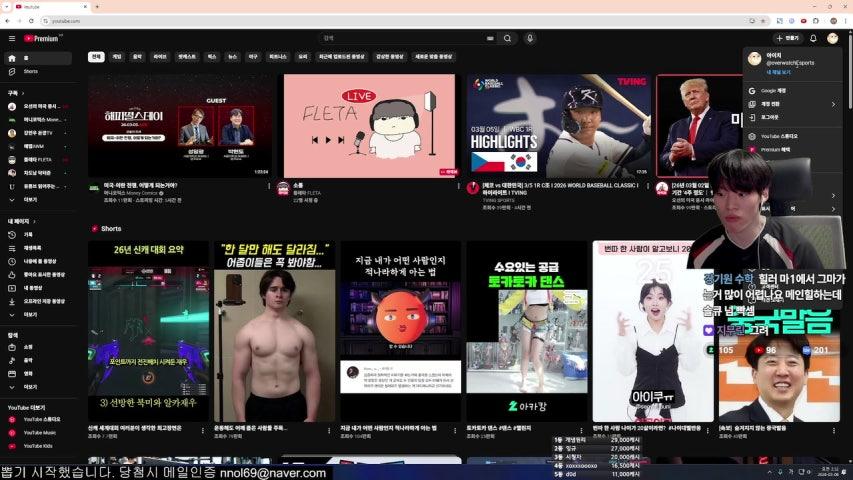Viewport: 853px width, 480px height.
Task: Click the search magnifier button
Action: click(x=507, y=39)
